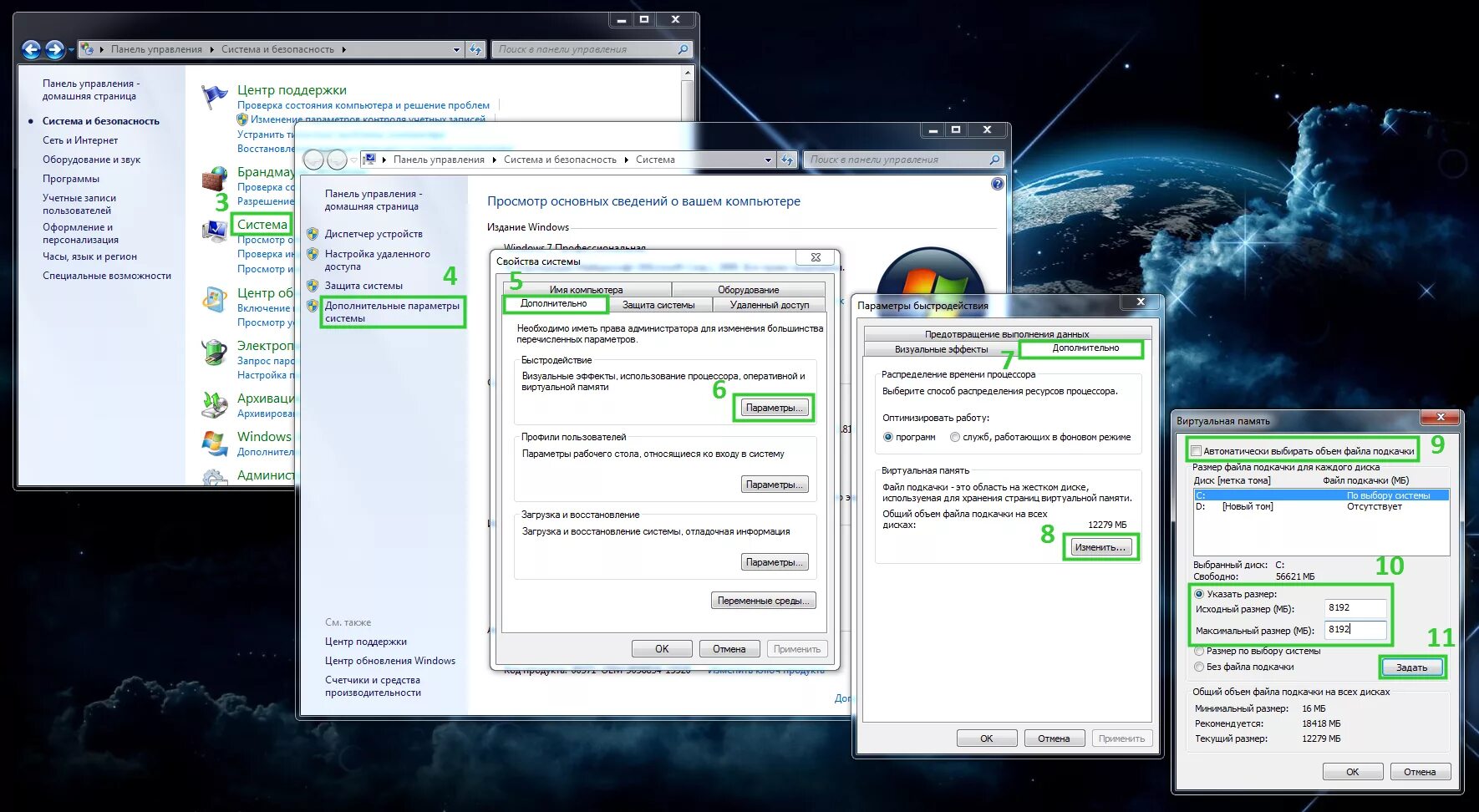1479x812 pixels.
Task: Click Переменные среды button
Action: click(764, 601)
